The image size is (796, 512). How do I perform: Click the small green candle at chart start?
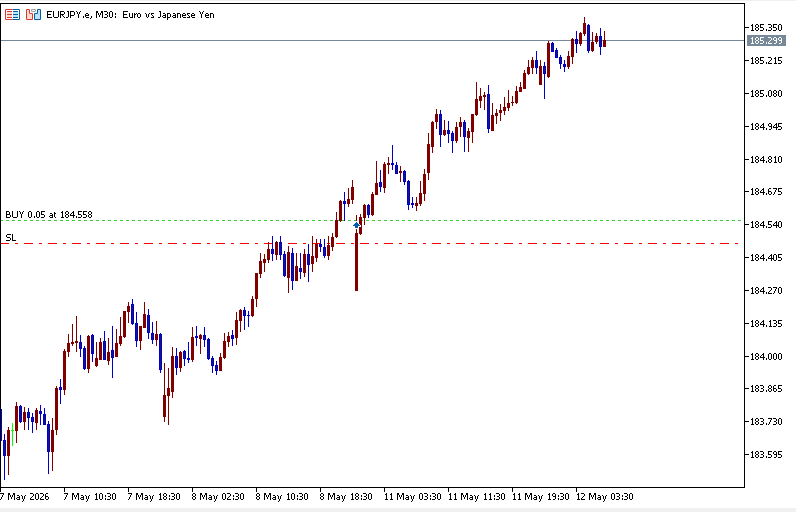[13, 434]
